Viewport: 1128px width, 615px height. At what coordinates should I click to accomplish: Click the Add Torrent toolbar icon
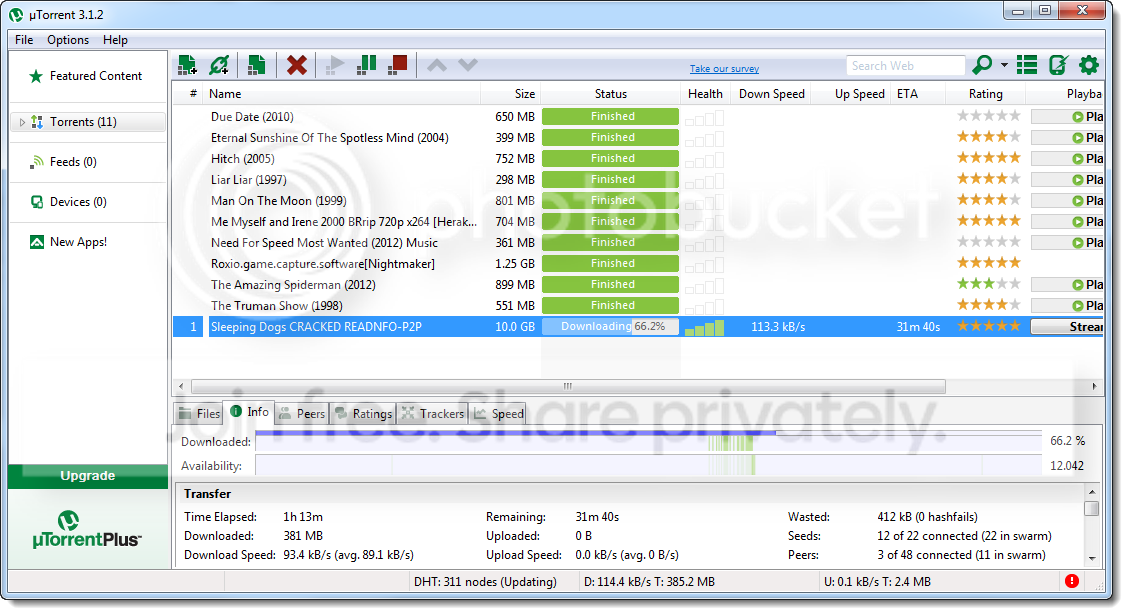[187, 65]
